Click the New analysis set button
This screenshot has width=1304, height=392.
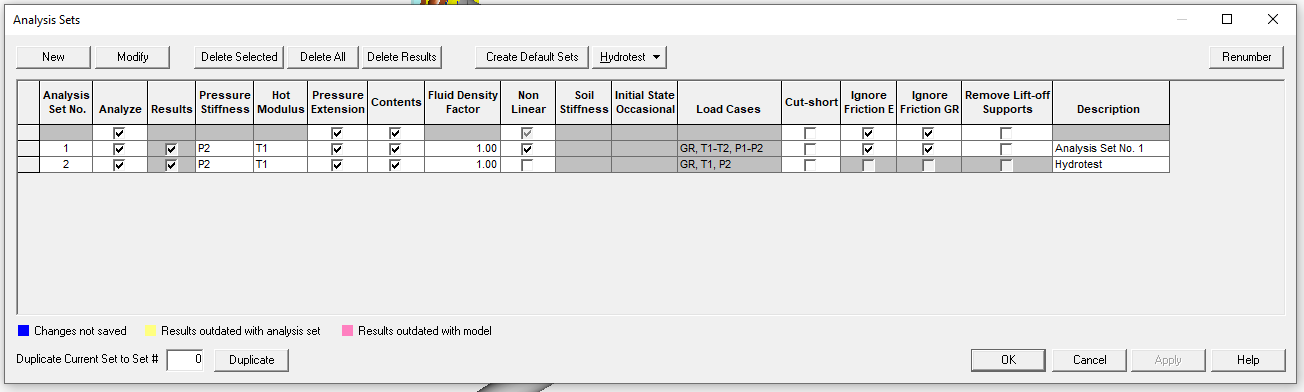click(x=54, y=57)
